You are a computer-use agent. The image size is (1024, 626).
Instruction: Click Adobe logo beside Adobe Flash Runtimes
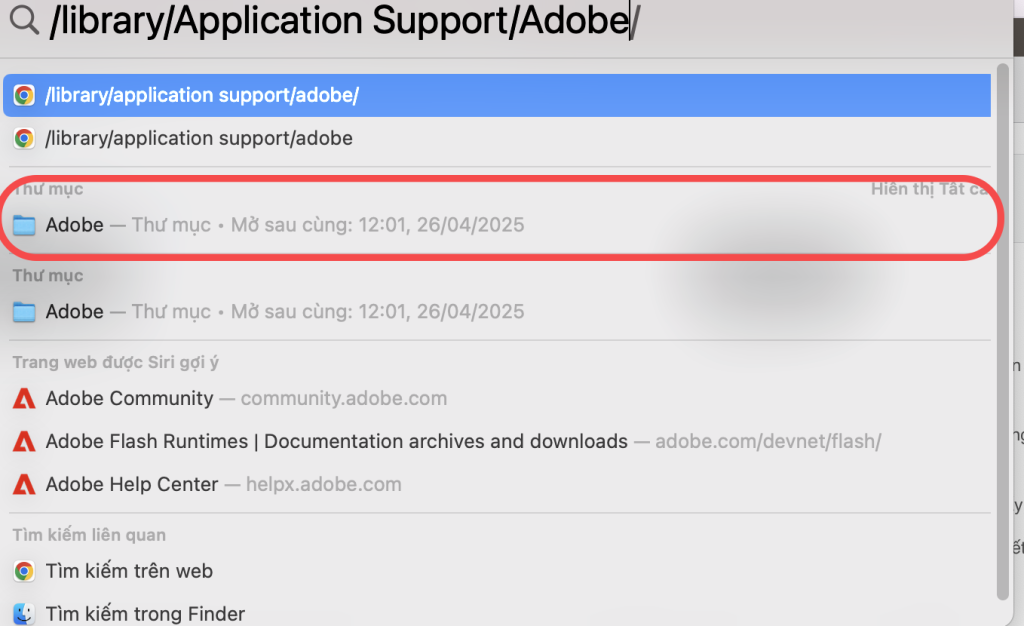coord(24,441)
